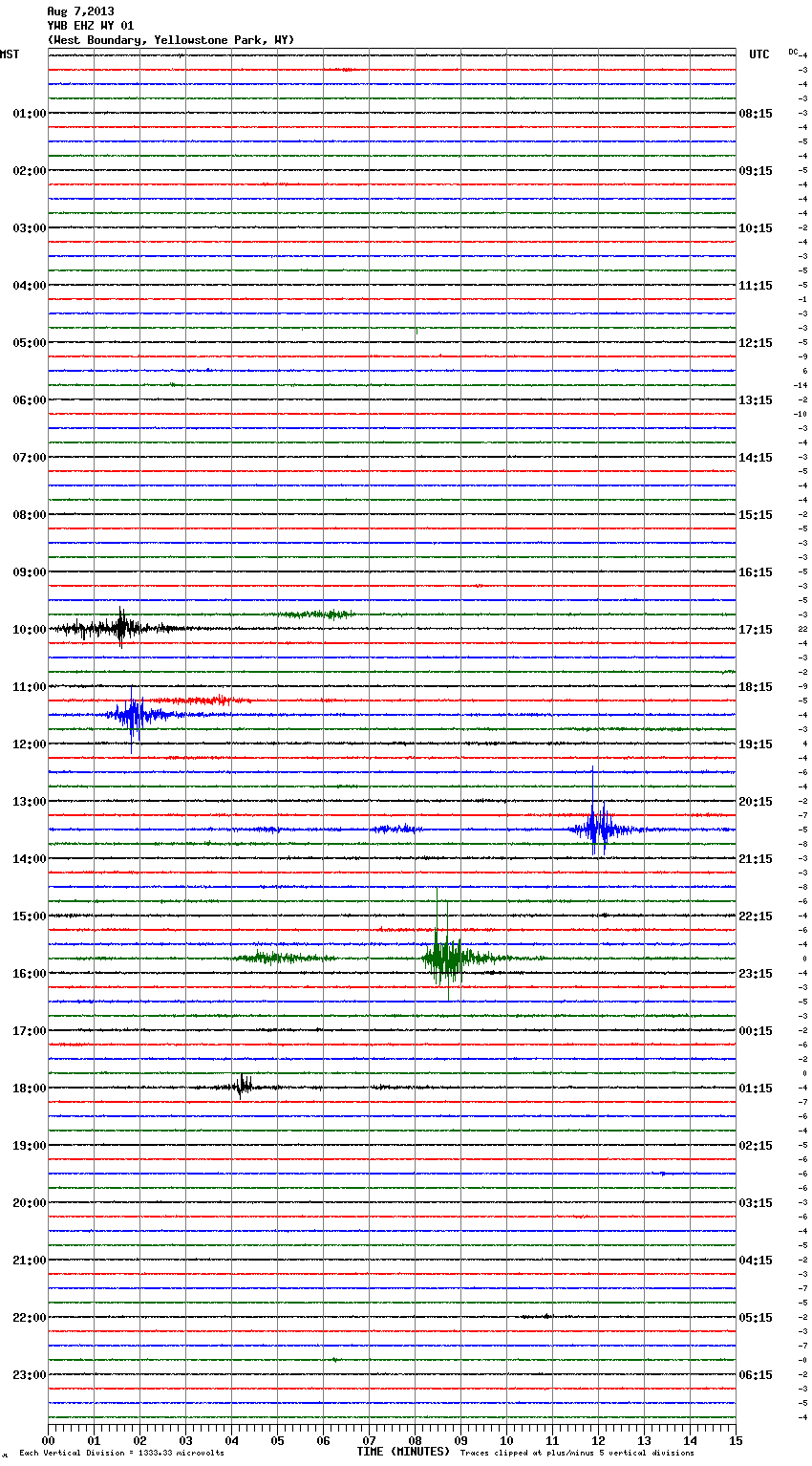Viewport: 812px width, 1466px height.
Task: Click the x-axis minute tick label 00
Action: [48, 1440]
